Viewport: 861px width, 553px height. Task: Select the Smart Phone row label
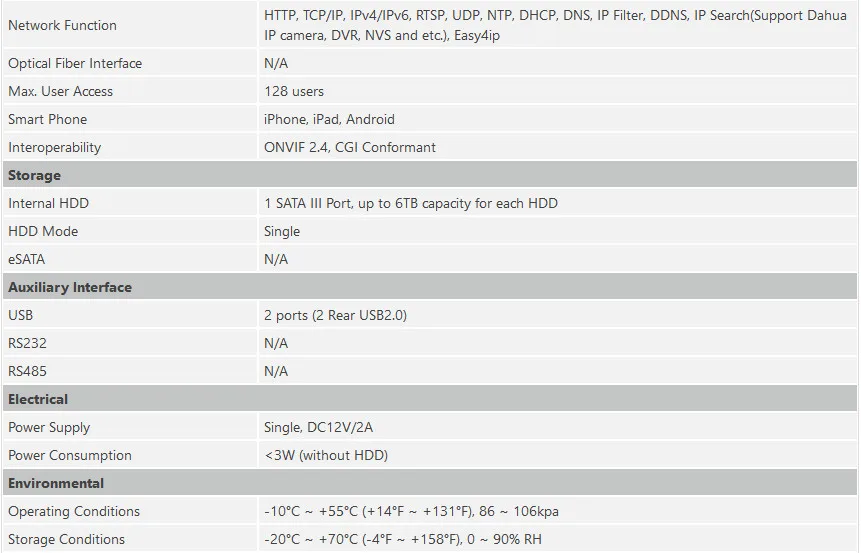(x=48, y=120)
